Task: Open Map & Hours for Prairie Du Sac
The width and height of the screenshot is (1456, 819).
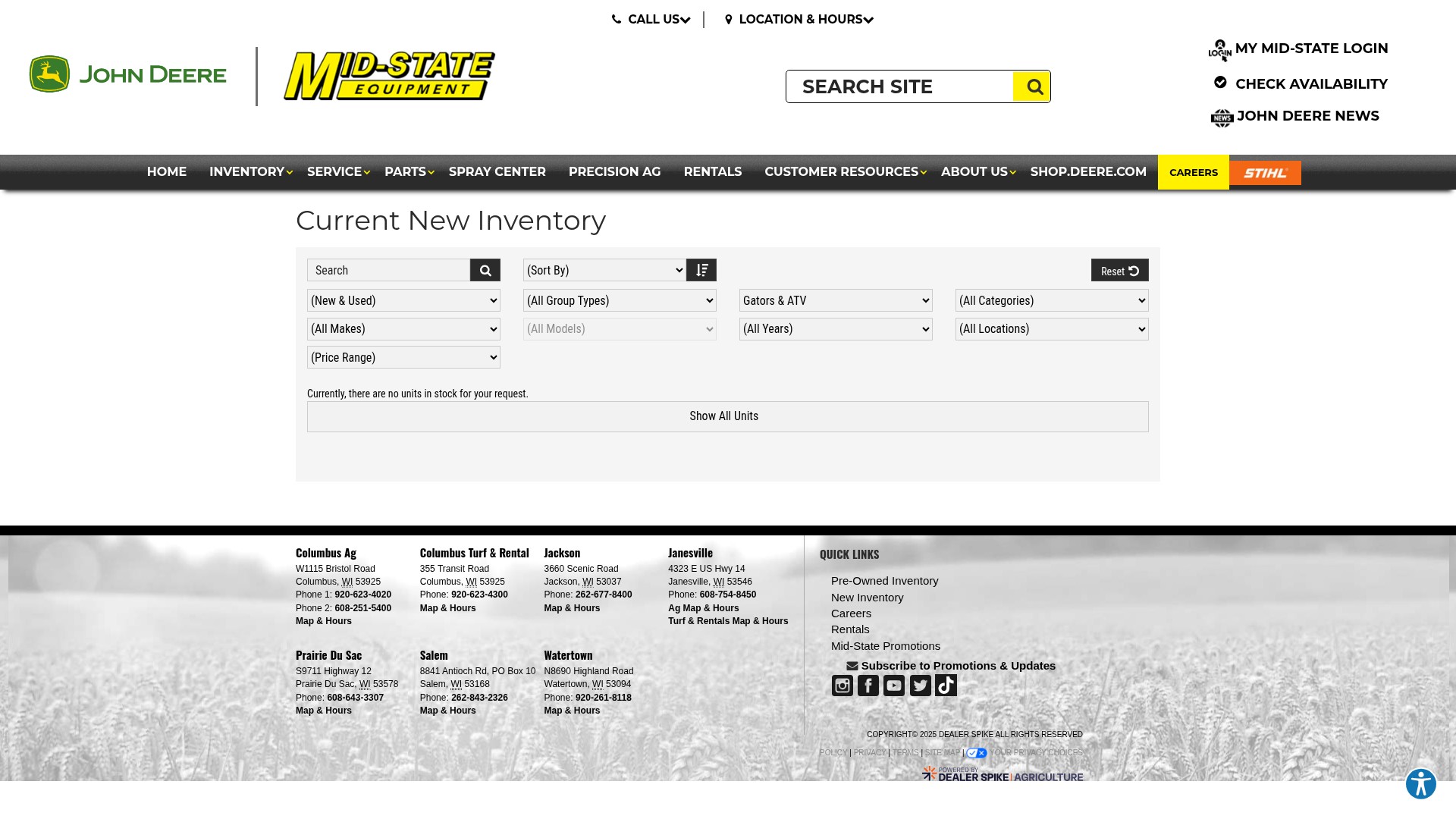Action: coord(324,711)
